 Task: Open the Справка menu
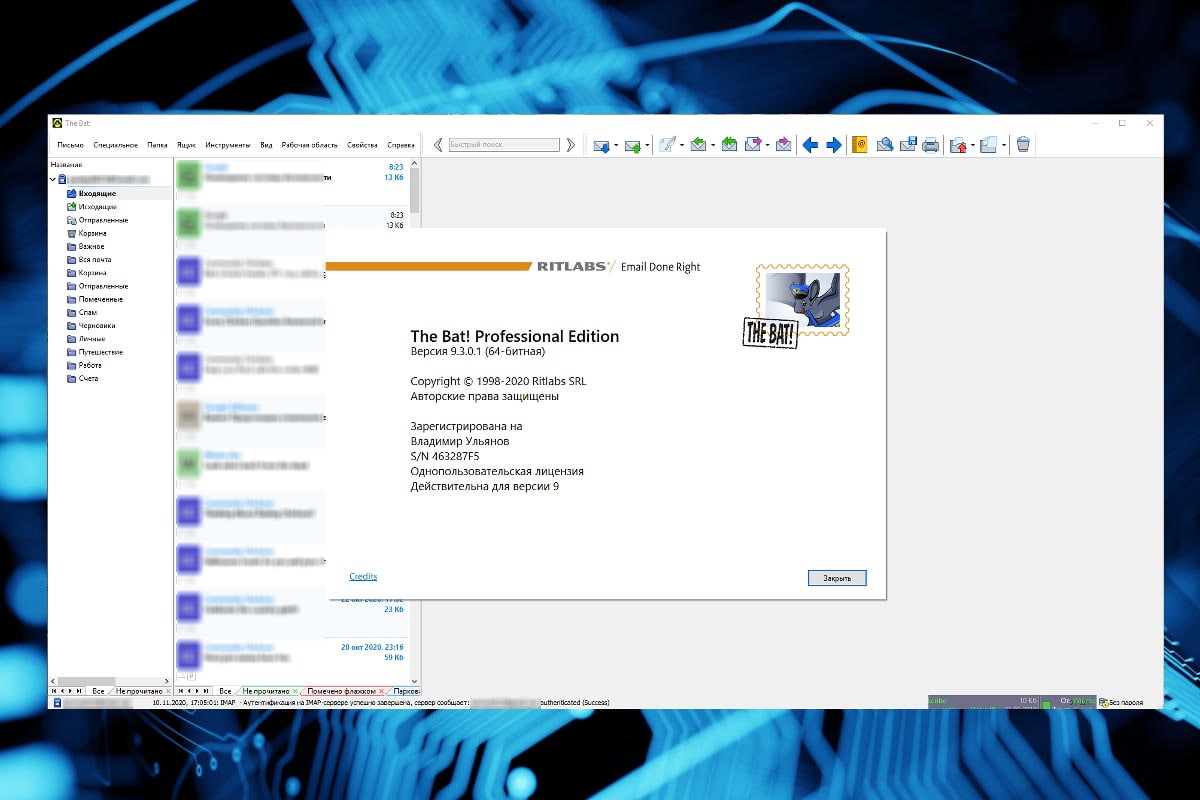pyautogui.click(x=401, y=145)
